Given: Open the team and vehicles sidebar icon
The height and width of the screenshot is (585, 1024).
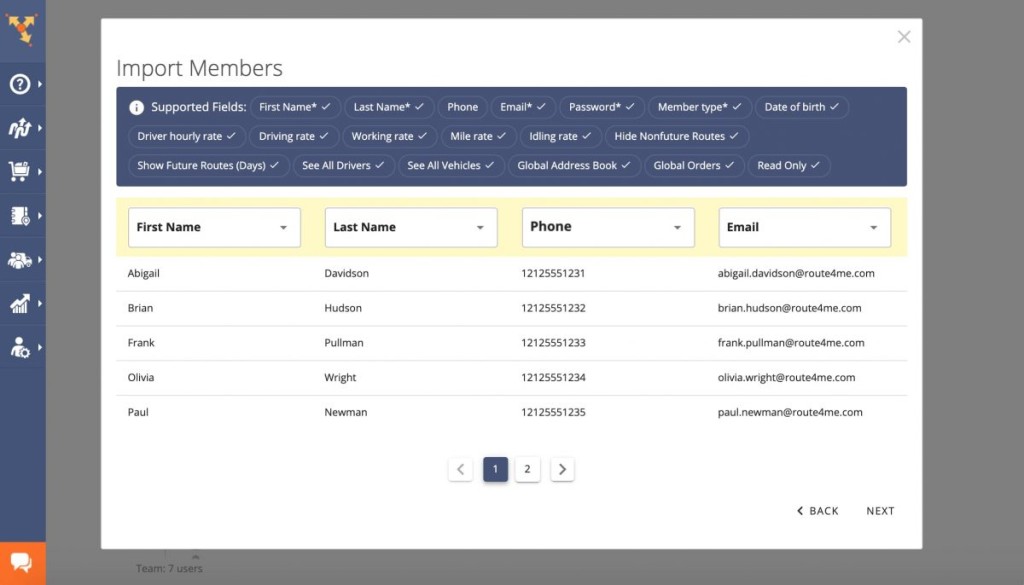Looking at the screenshot, I should 20,260.
